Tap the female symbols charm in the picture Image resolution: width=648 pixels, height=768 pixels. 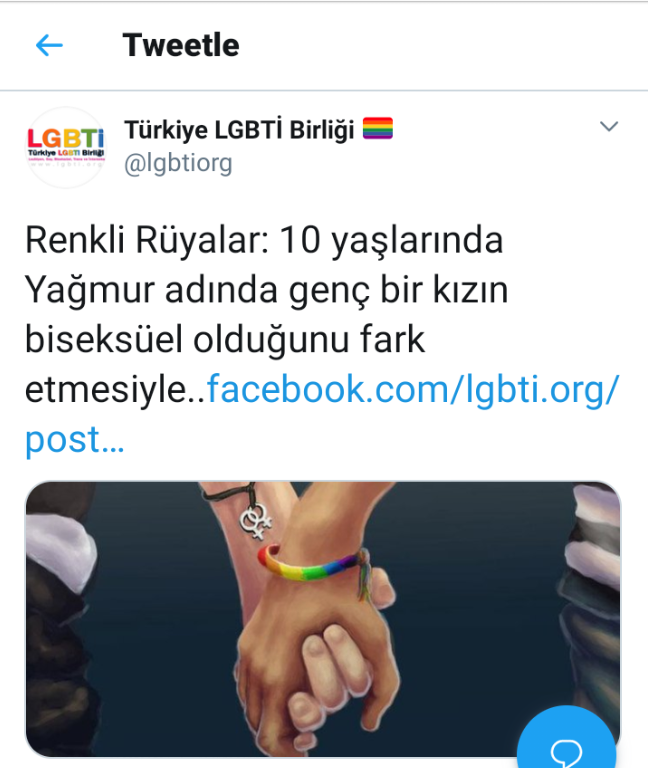point(255,522)
